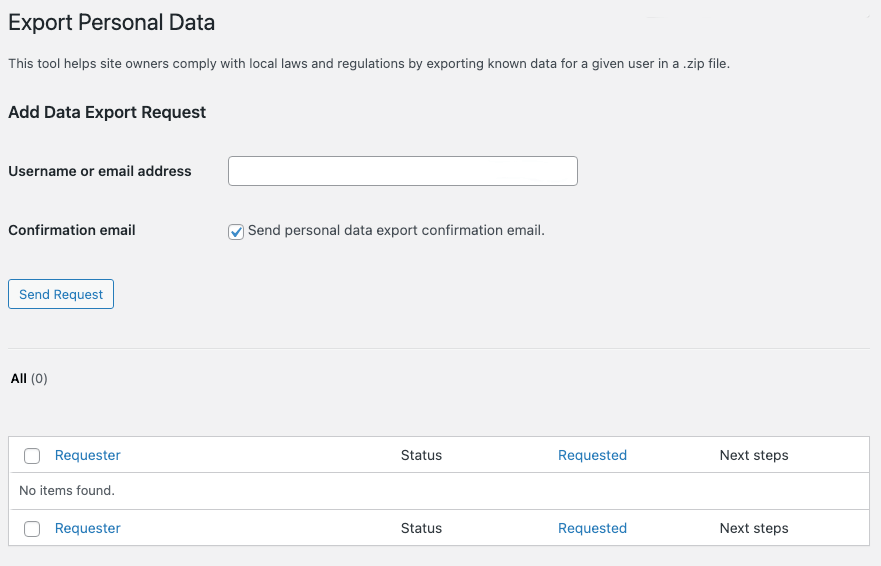
Task: Sort by Requester in the table header
Action: point(88,455)
